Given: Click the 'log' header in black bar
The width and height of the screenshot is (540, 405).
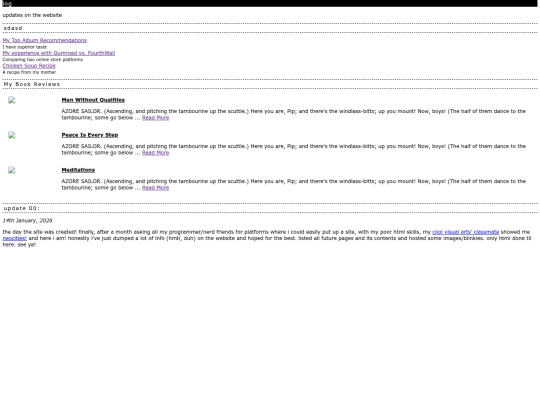Looking at the screenshot, I should click(7, 3).
